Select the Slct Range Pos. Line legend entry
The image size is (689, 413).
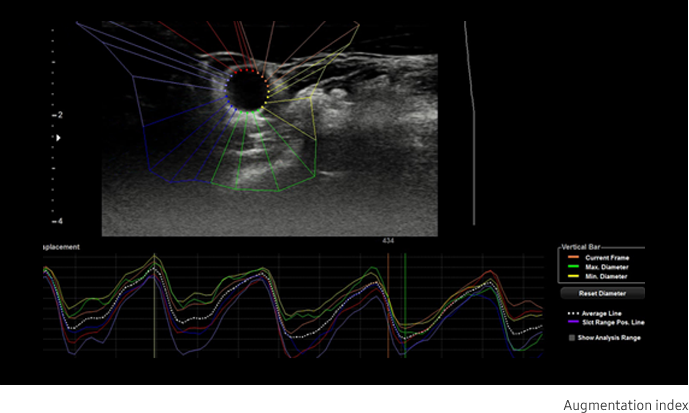coord(606,322)
